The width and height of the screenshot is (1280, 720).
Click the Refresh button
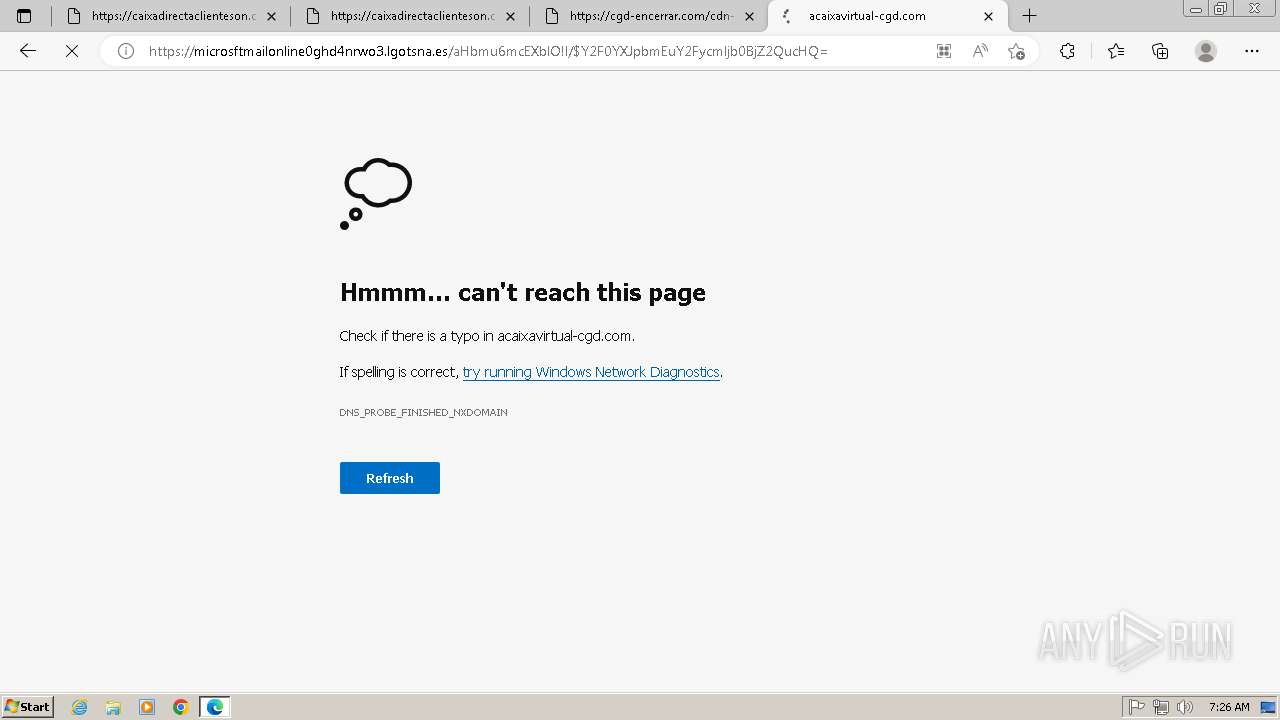(390, 478)
